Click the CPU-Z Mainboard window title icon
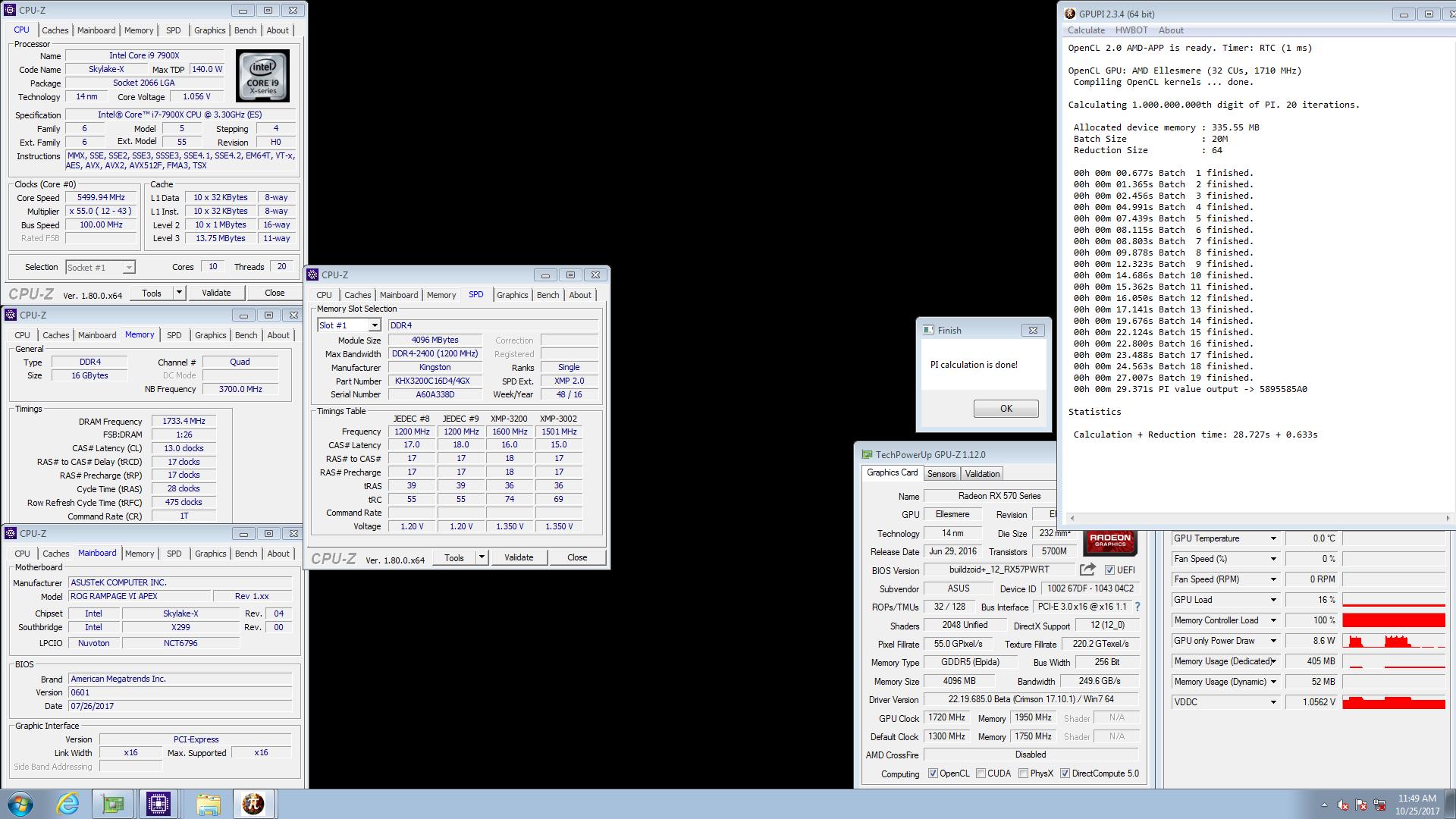1456x819 pixels. click(11, 533)
